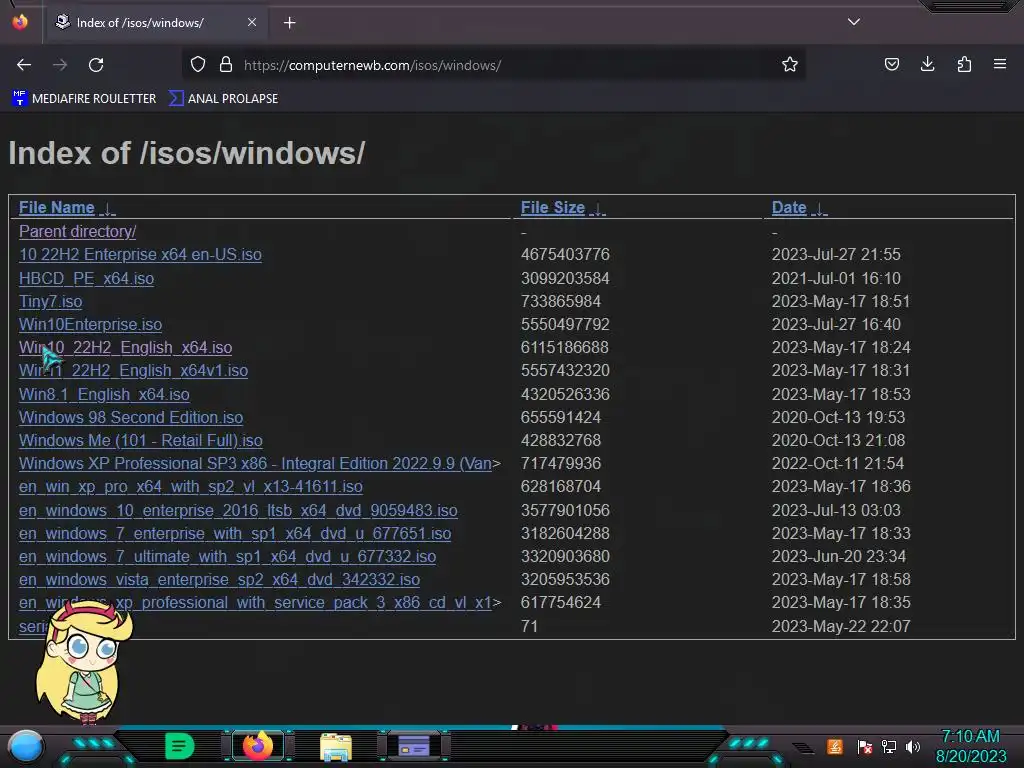Close the Index of /isos/windows/ tab
This screenshot has width=1024, height=768.
point(252,22)
